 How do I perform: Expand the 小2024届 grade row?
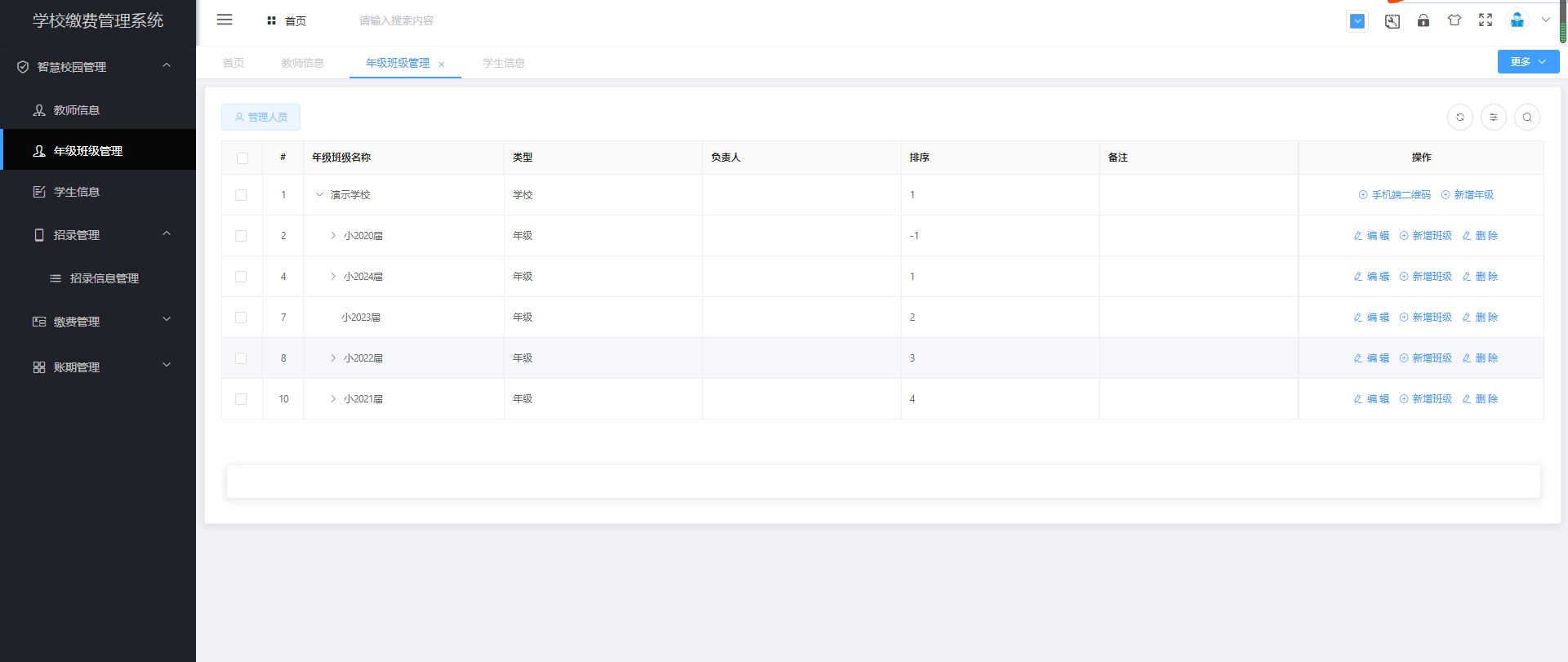click(x=333, y=277)
